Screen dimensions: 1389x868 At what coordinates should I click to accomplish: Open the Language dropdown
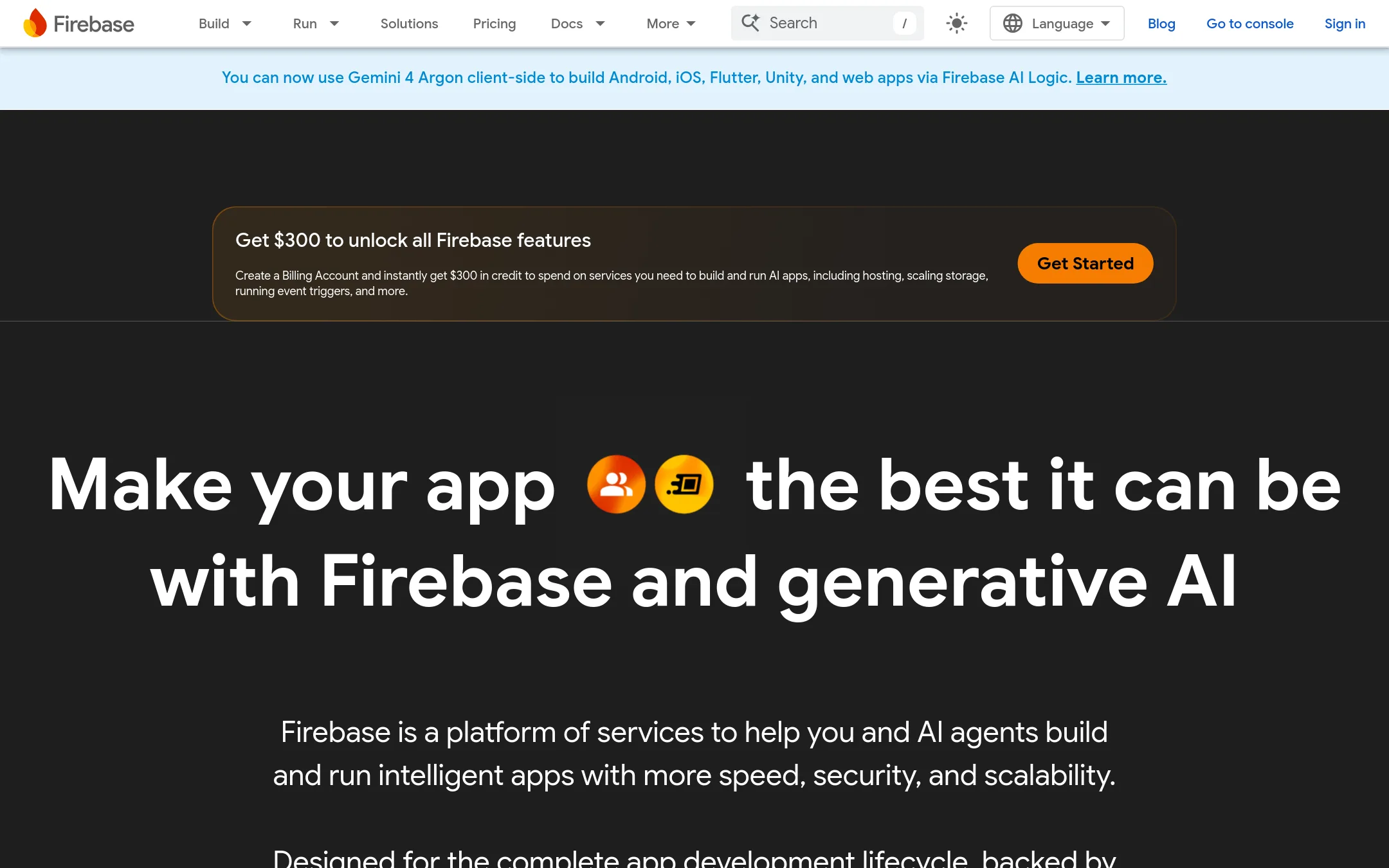(1057, 23)
